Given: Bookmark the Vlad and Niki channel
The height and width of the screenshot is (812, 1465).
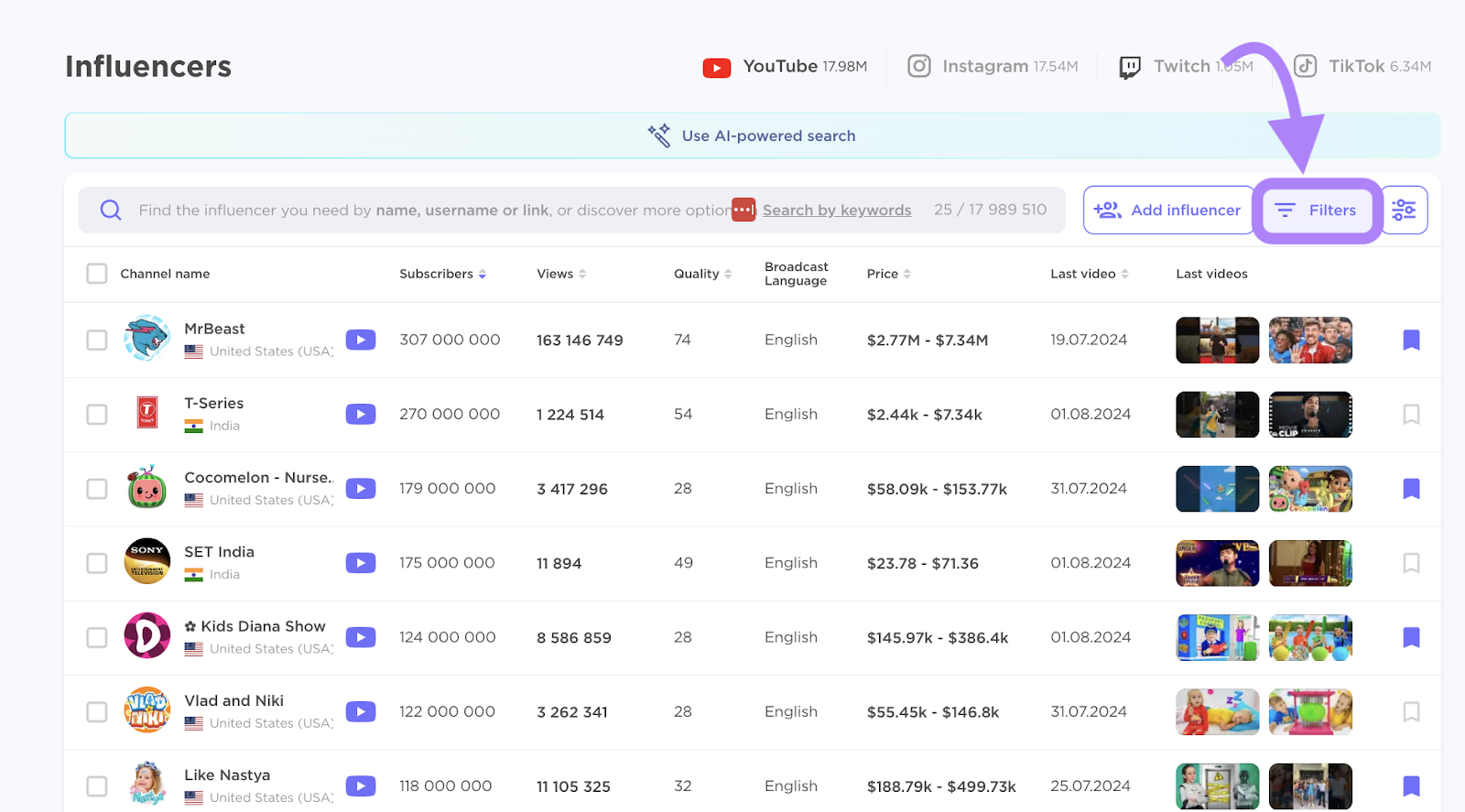Looking at the screenshot, I should pos(1411,711).
